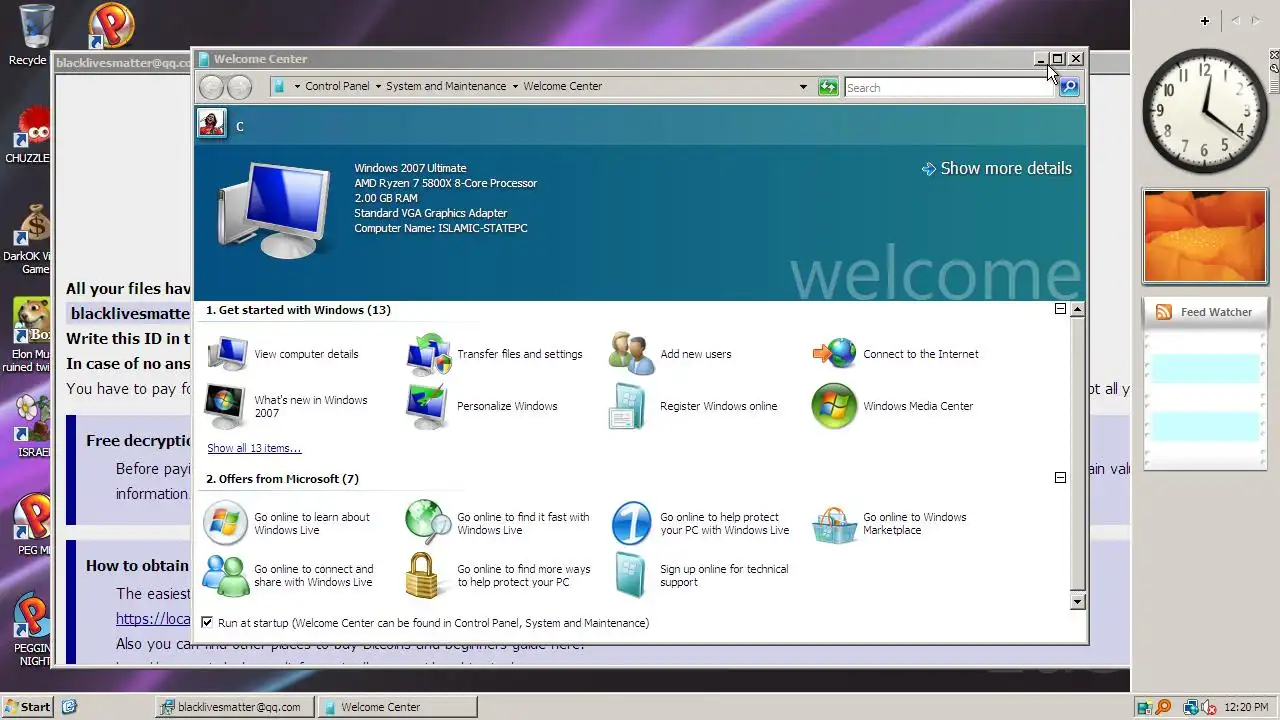Click the sidebar clock gadget

(1205, 111)
